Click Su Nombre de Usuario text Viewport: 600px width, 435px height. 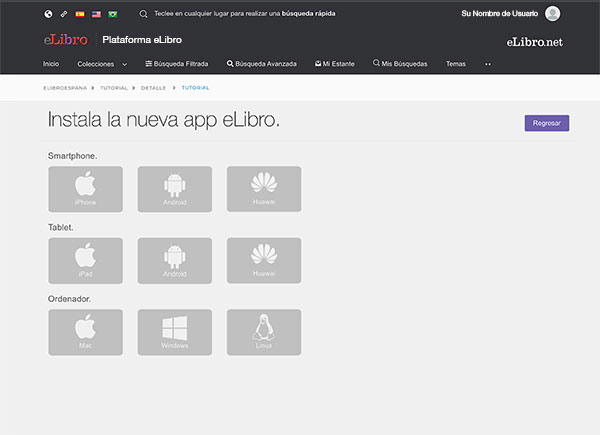click(499, 14)
